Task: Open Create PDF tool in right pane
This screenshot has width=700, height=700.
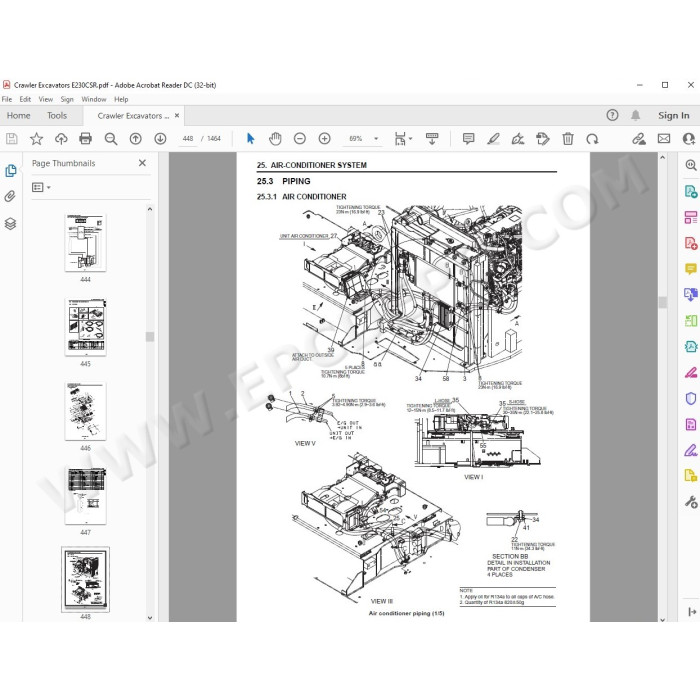Action: (x=691, y=243)
